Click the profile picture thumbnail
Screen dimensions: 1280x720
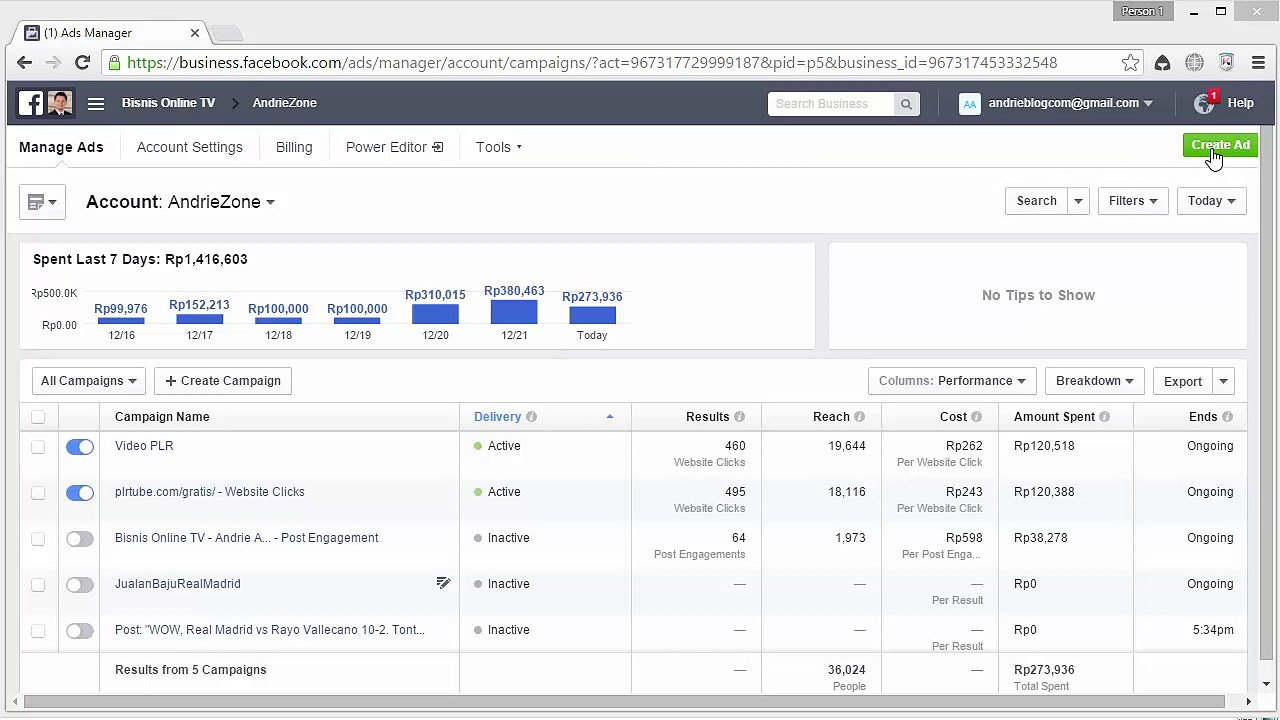[x=59, y=103]
